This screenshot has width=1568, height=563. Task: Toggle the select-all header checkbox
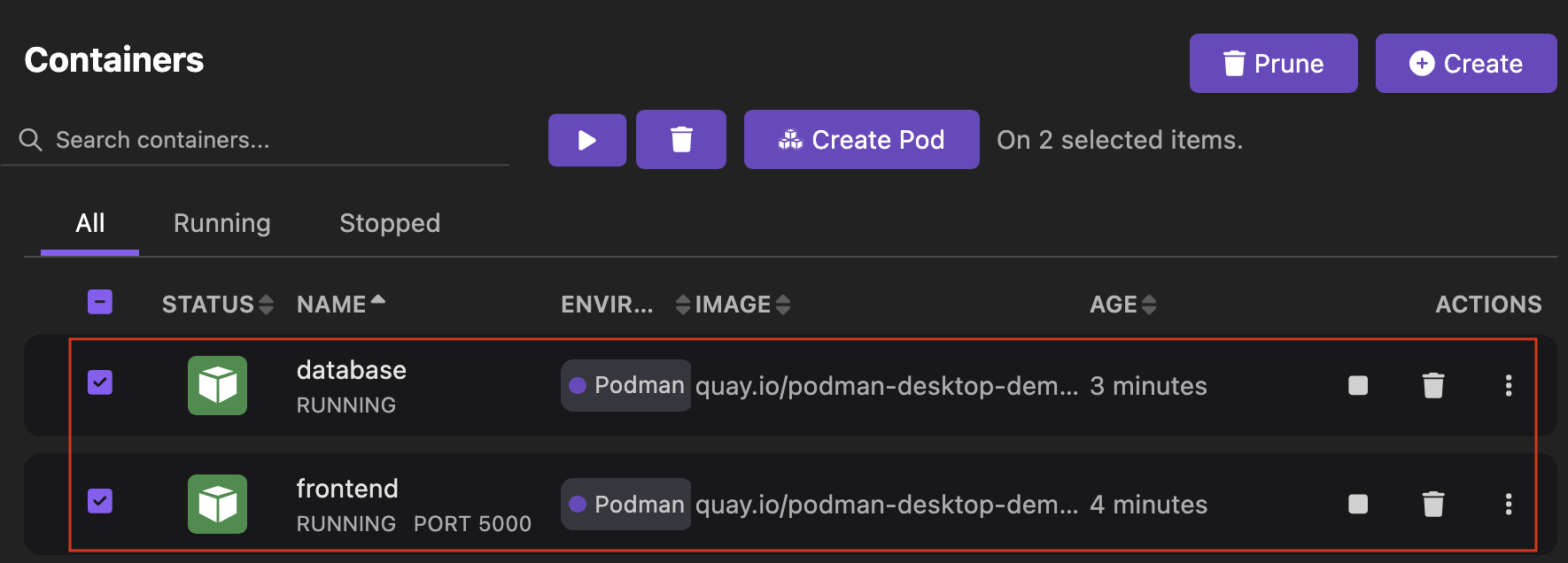coord(100,302)
